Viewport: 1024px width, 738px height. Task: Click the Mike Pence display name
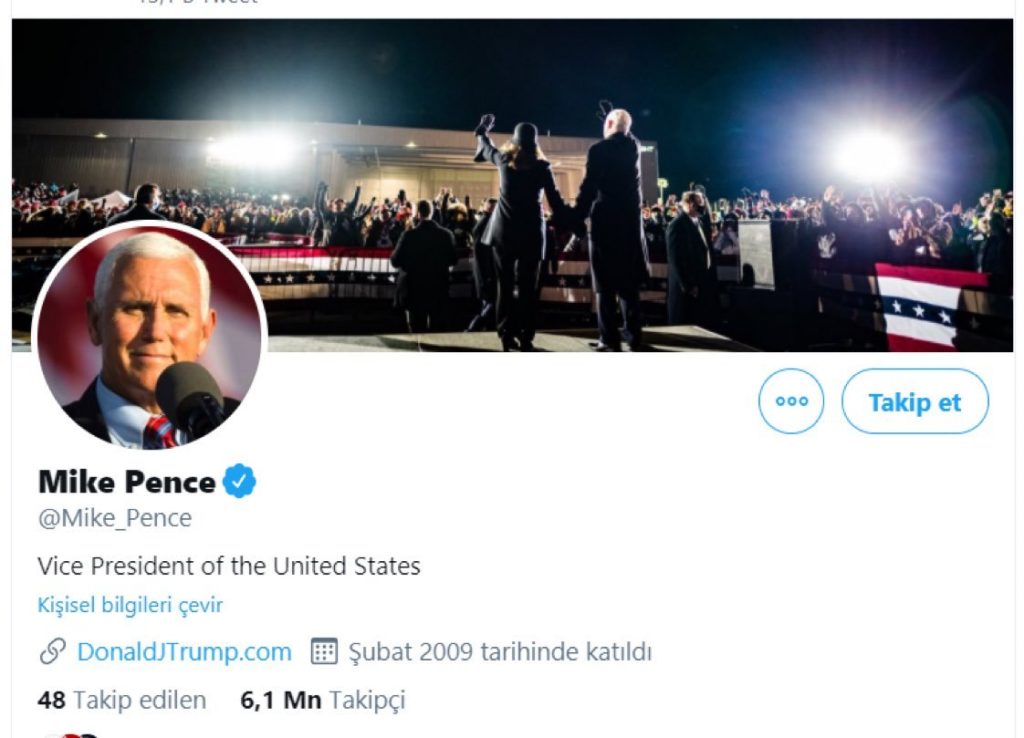[x=127, y=482]
